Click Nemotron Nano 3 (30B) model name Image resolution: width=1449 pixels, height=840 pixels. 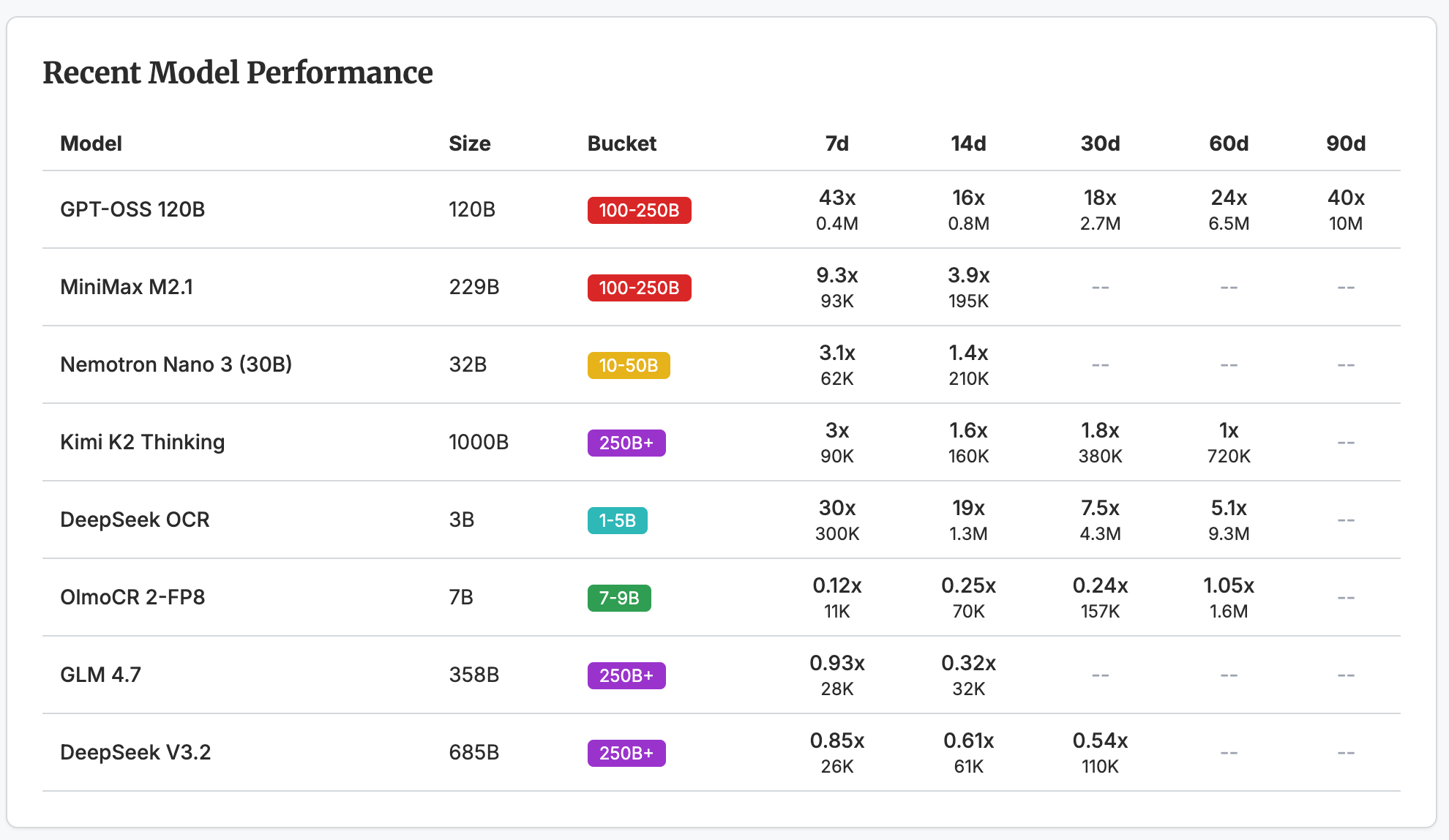pos(176,364)
